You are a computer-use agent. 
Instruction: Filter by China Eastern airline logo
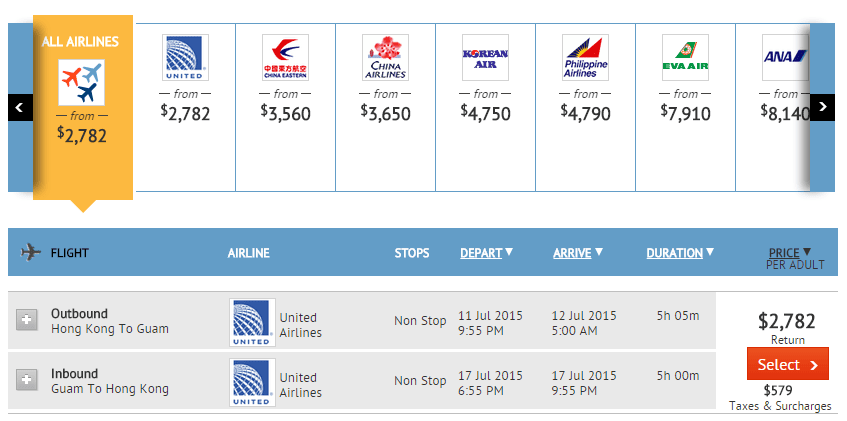point(285,58)
